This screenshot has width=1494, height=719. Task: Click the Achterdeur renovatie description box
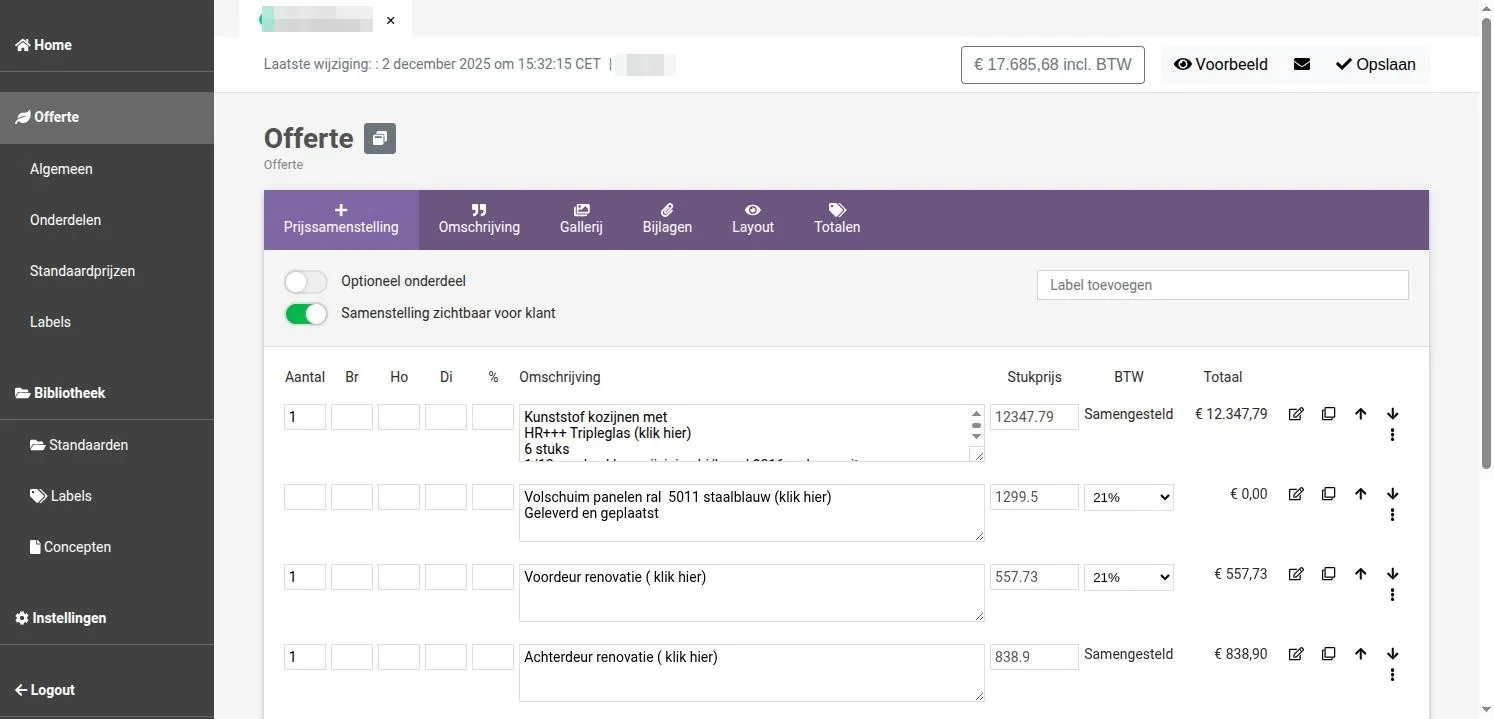click(751, 673)
